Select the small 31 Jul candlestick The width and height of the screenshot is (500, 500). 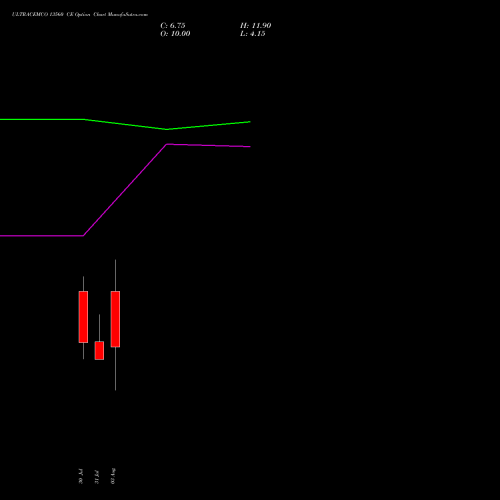(99, 350)
